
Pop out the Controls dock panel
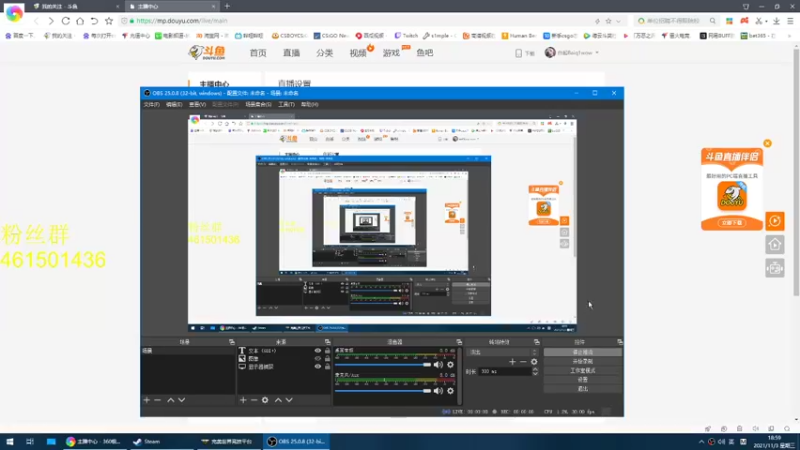[620, 342]
